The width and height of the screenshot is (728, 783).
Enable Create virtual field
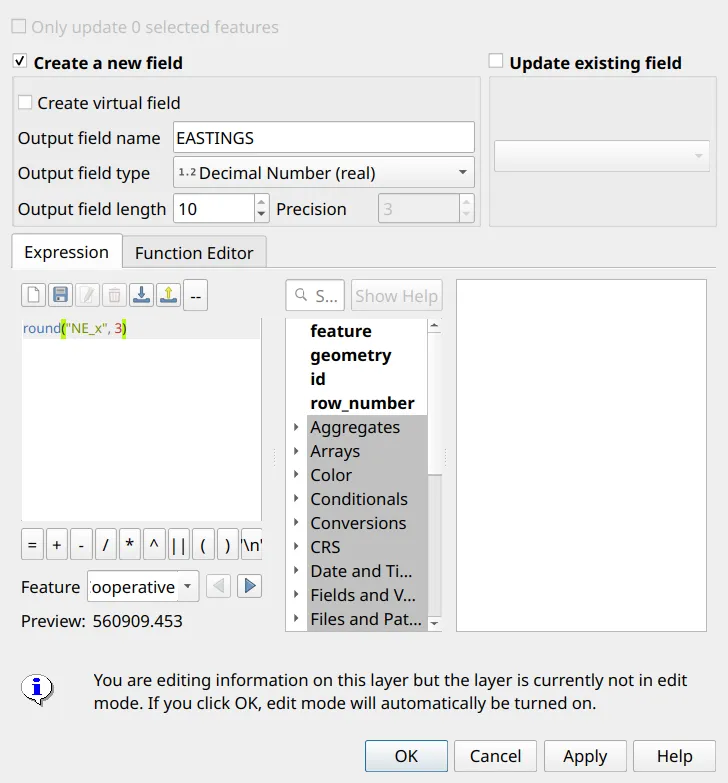coord(25,102)
